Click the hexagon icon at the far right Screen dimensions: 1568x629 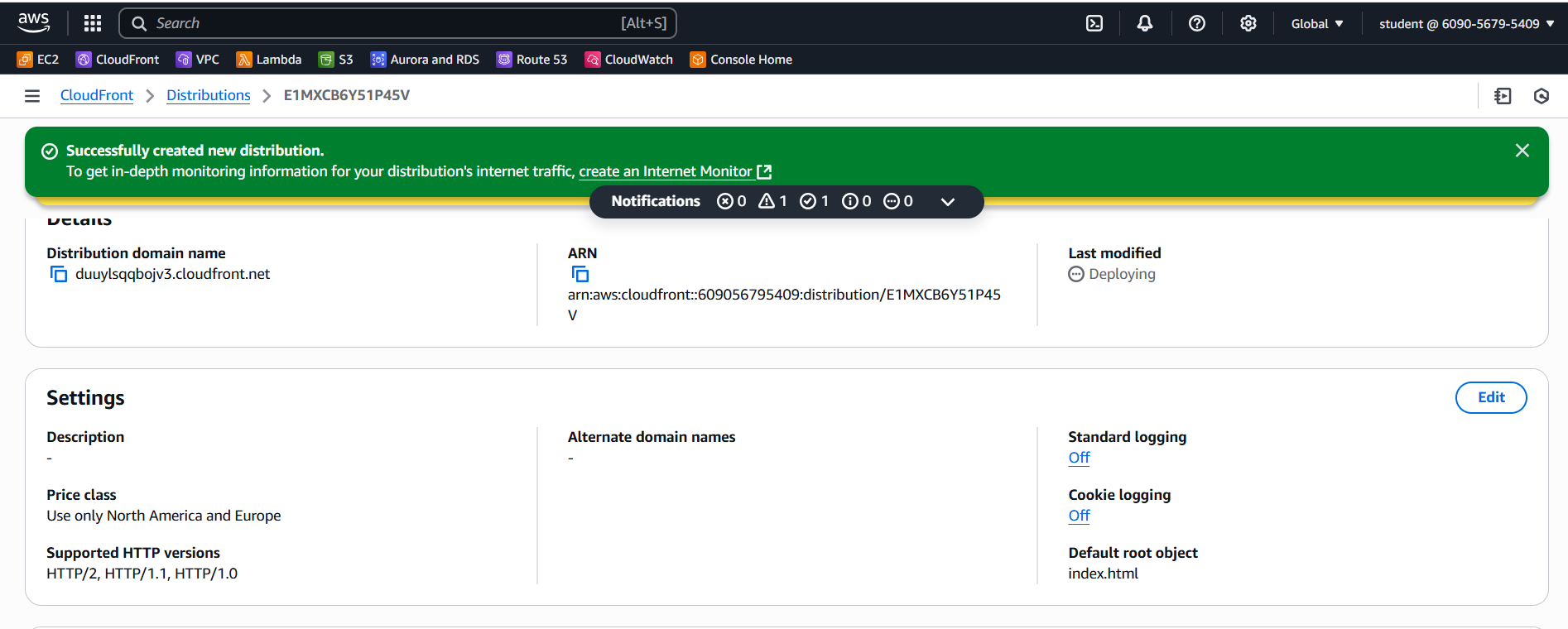1542,96
